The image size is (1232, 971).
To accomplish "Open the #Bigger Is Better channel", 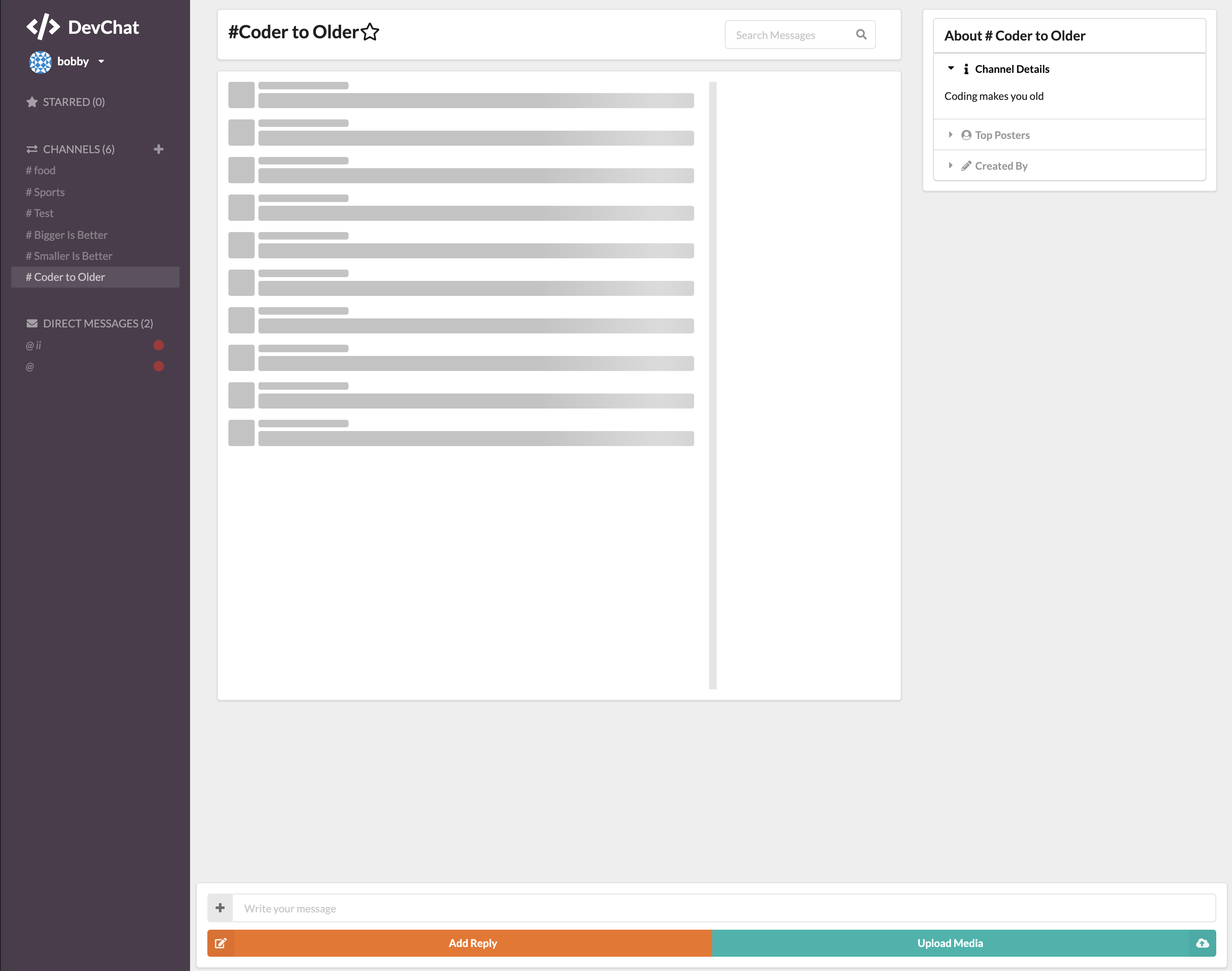I will [66, 235].
